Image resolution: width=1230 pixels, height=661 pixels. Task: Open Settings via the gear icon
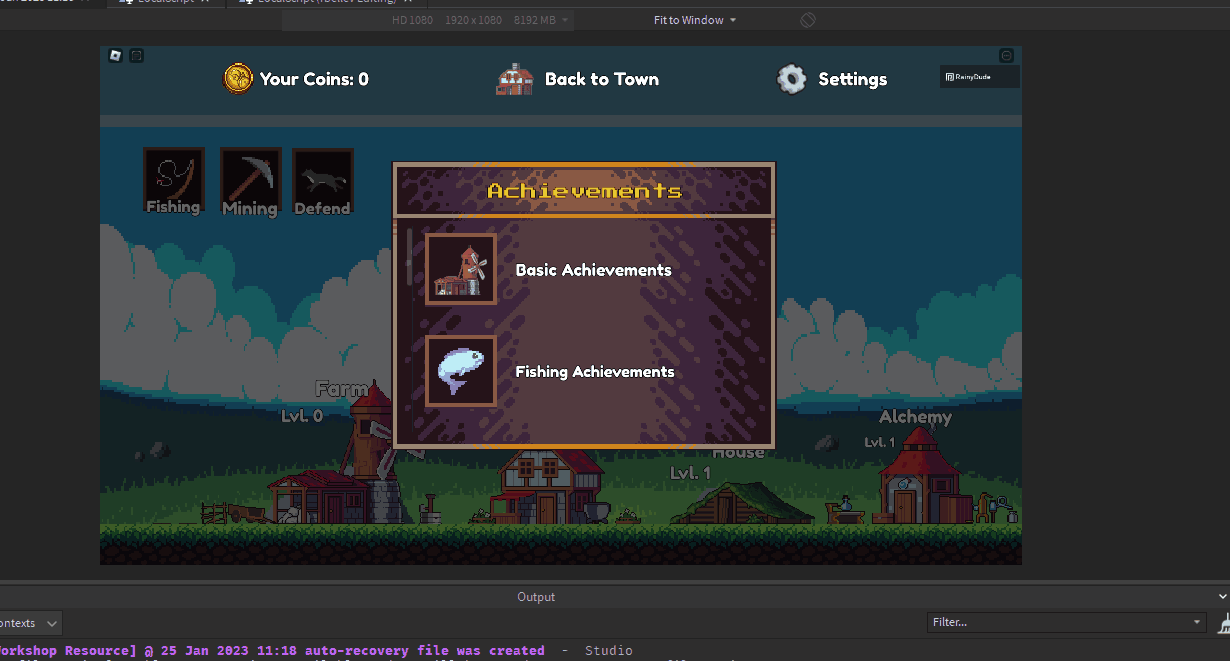791,79
